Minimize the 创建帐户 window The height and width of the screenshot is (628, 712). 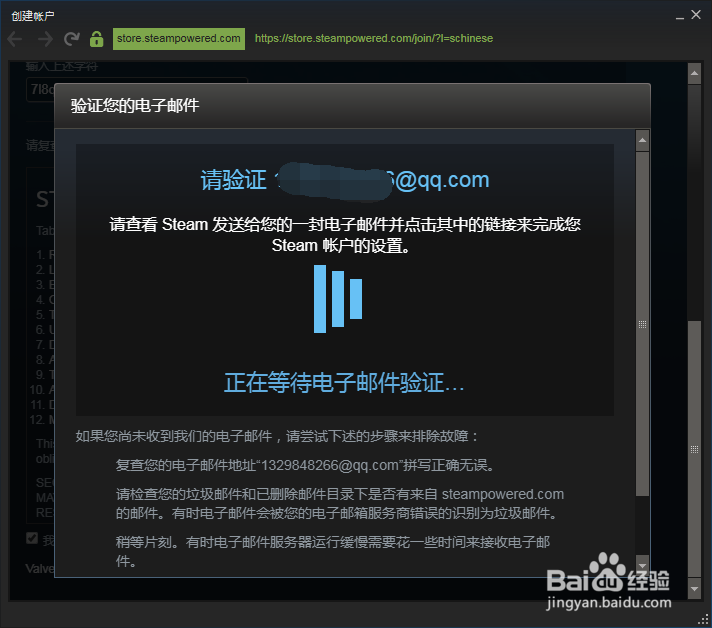coord(680,16)
